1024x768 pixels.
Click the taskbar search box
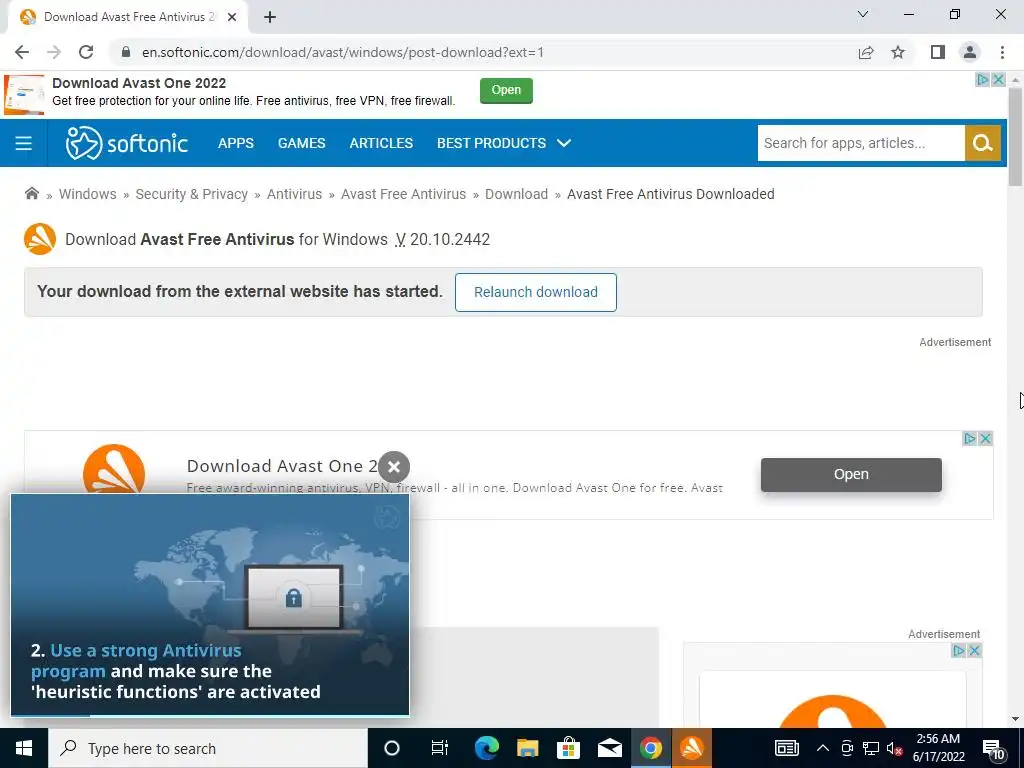[x=208, y=748]
